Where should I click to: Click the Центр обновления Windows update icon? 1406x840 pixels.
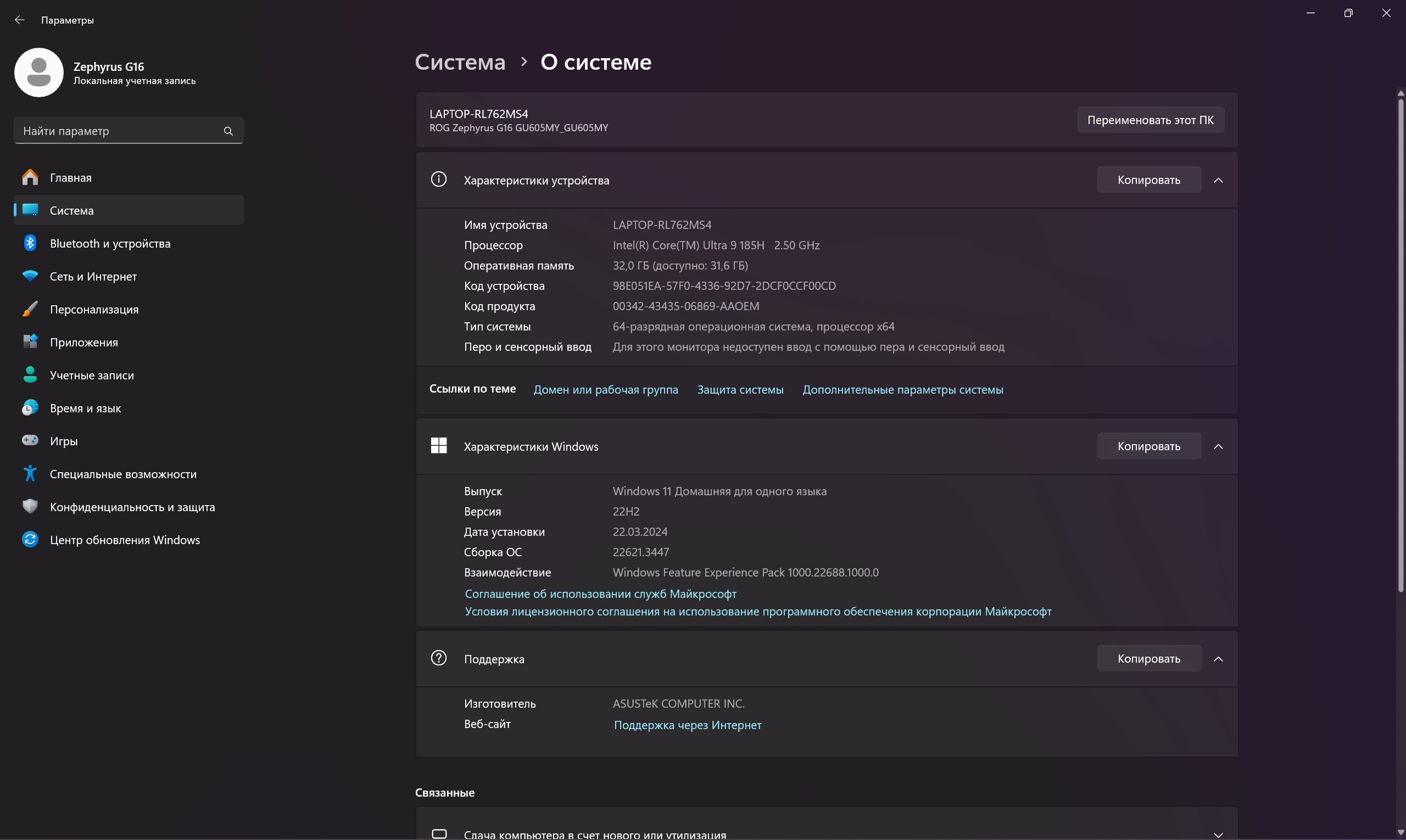pos(30,540)
